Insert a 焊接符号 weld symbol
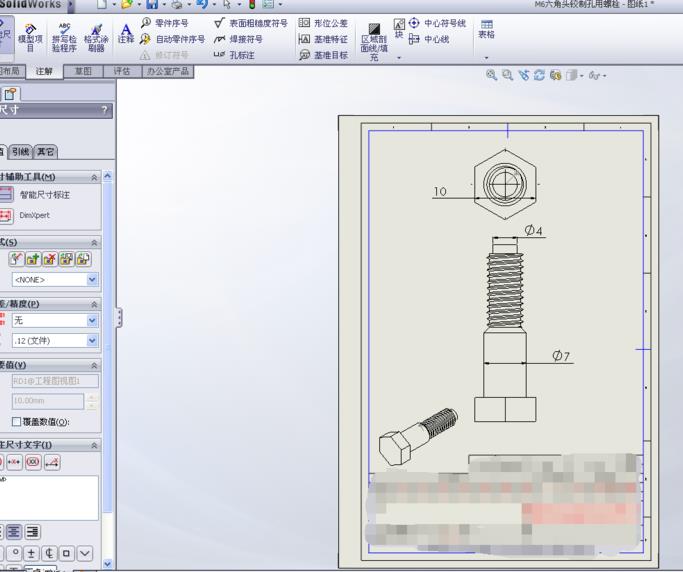The width and height of the screenshot is (683, 572). pyautogui.click(x=238, y=39)
